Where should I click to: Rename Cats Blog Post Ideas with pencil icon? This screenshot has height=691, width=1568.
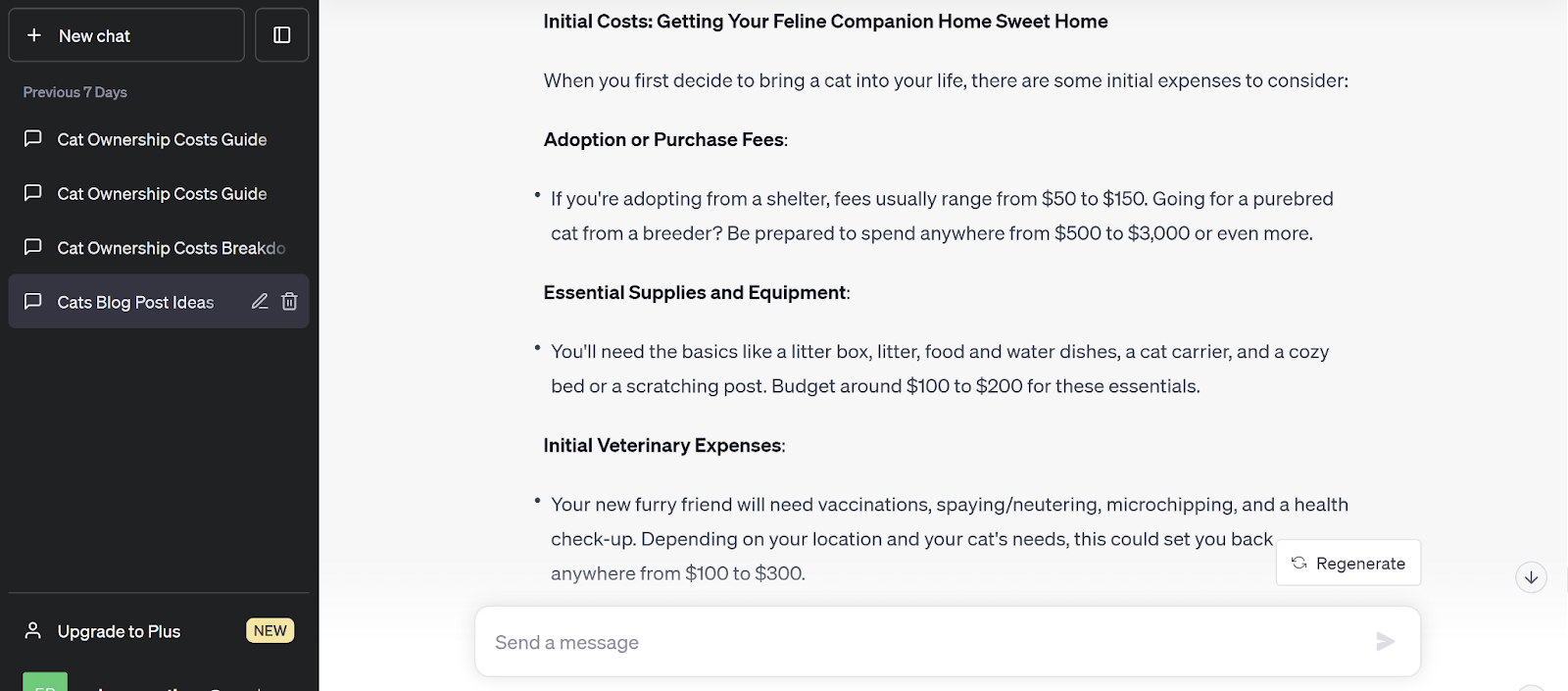pyautogui.click(x=260, y=302)
